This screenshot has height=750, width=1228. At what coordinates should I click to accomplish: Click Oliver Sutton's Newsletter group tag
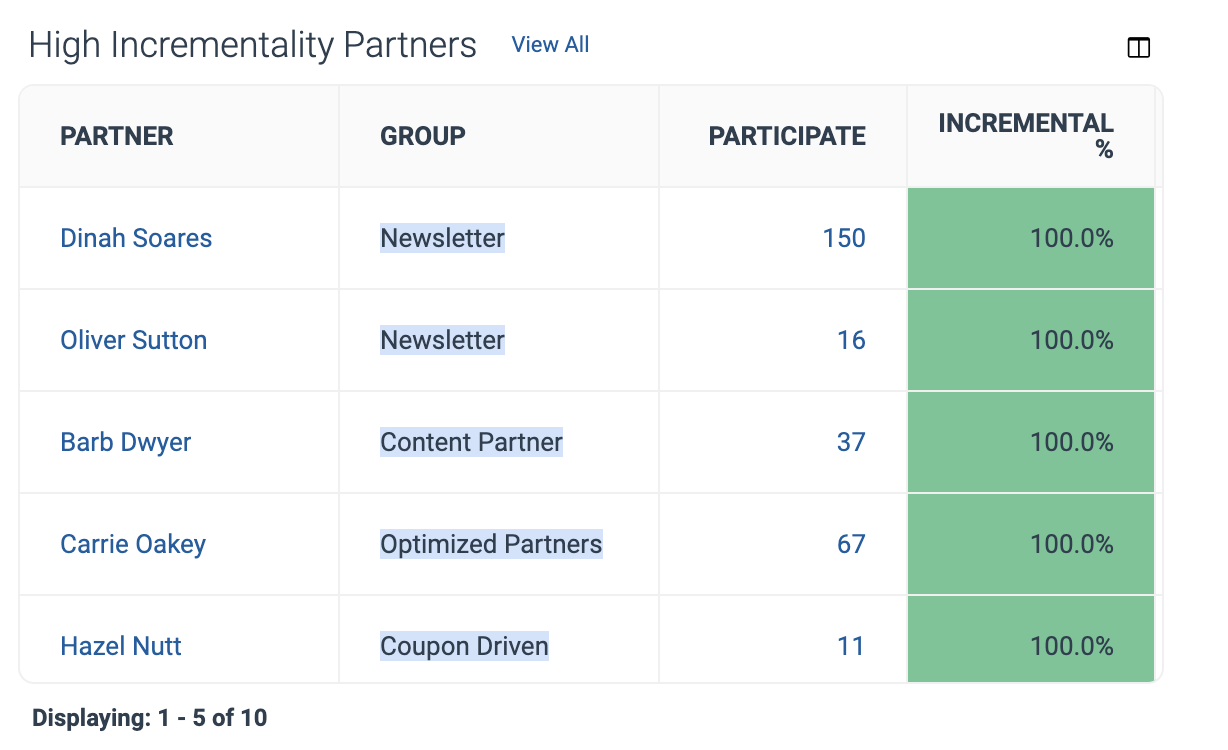442,340
